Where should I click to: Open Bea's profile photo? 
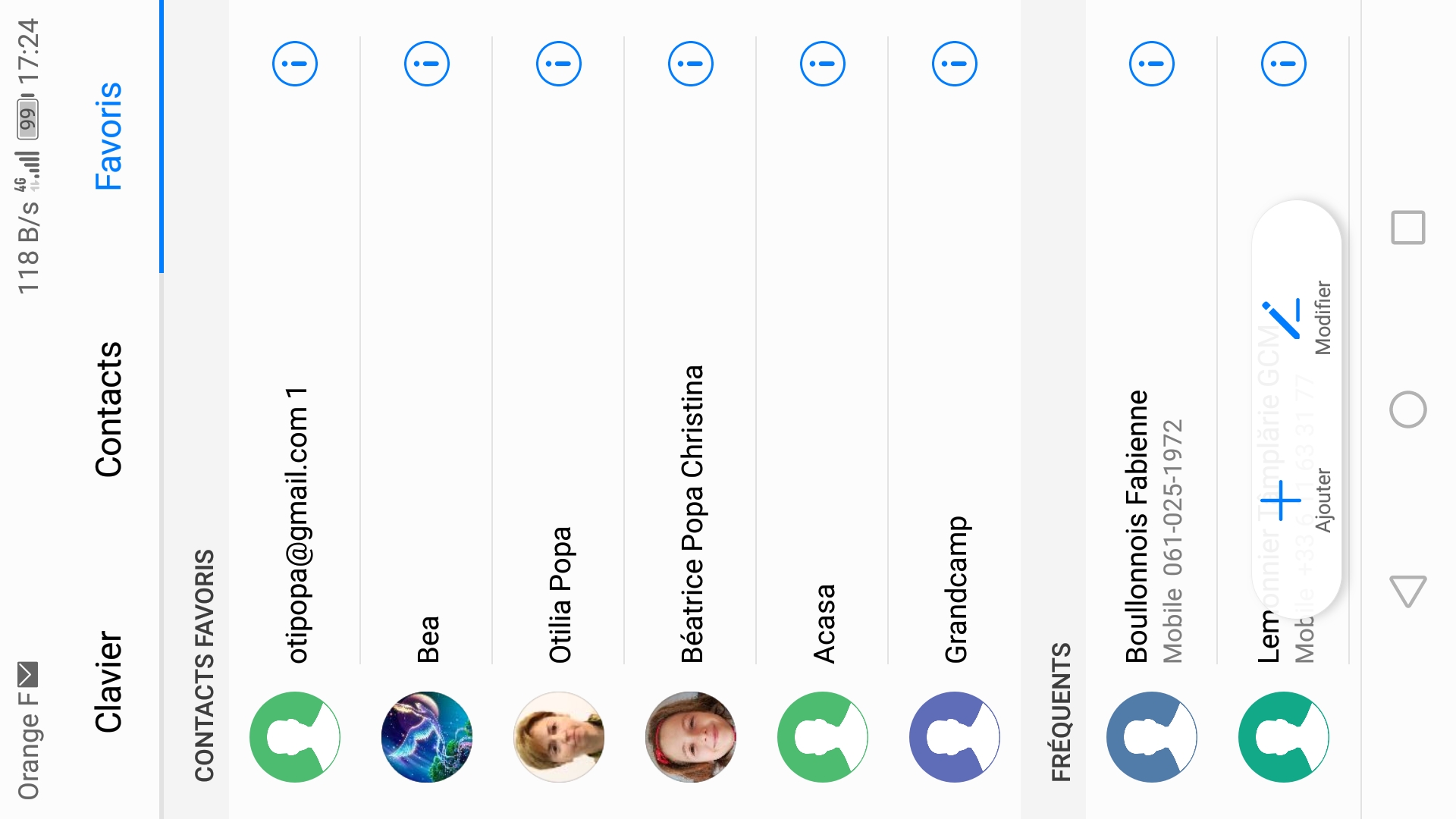click(426, 736)
